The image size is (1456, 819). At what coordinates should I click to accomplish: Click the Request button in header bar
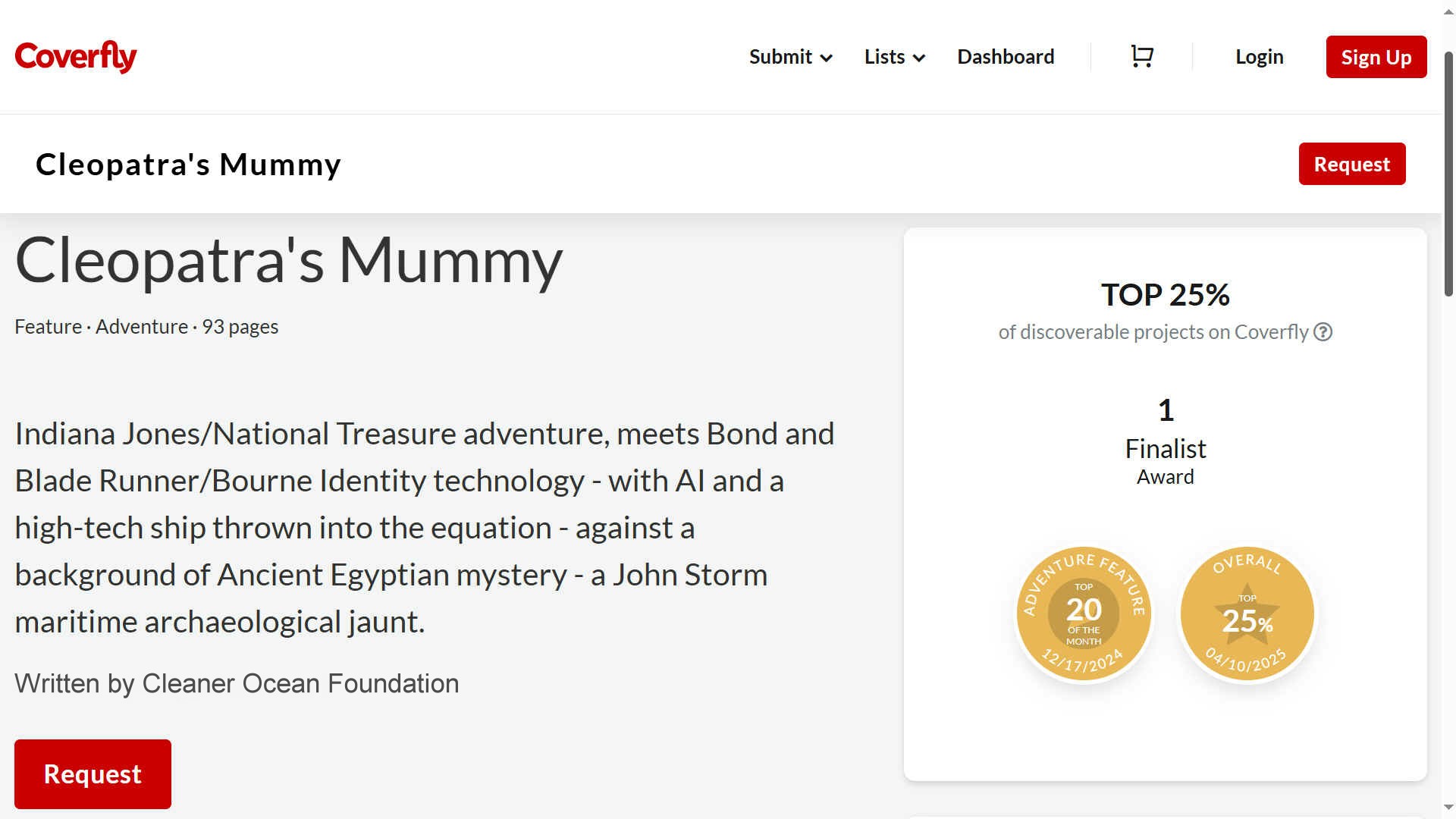1351,164
